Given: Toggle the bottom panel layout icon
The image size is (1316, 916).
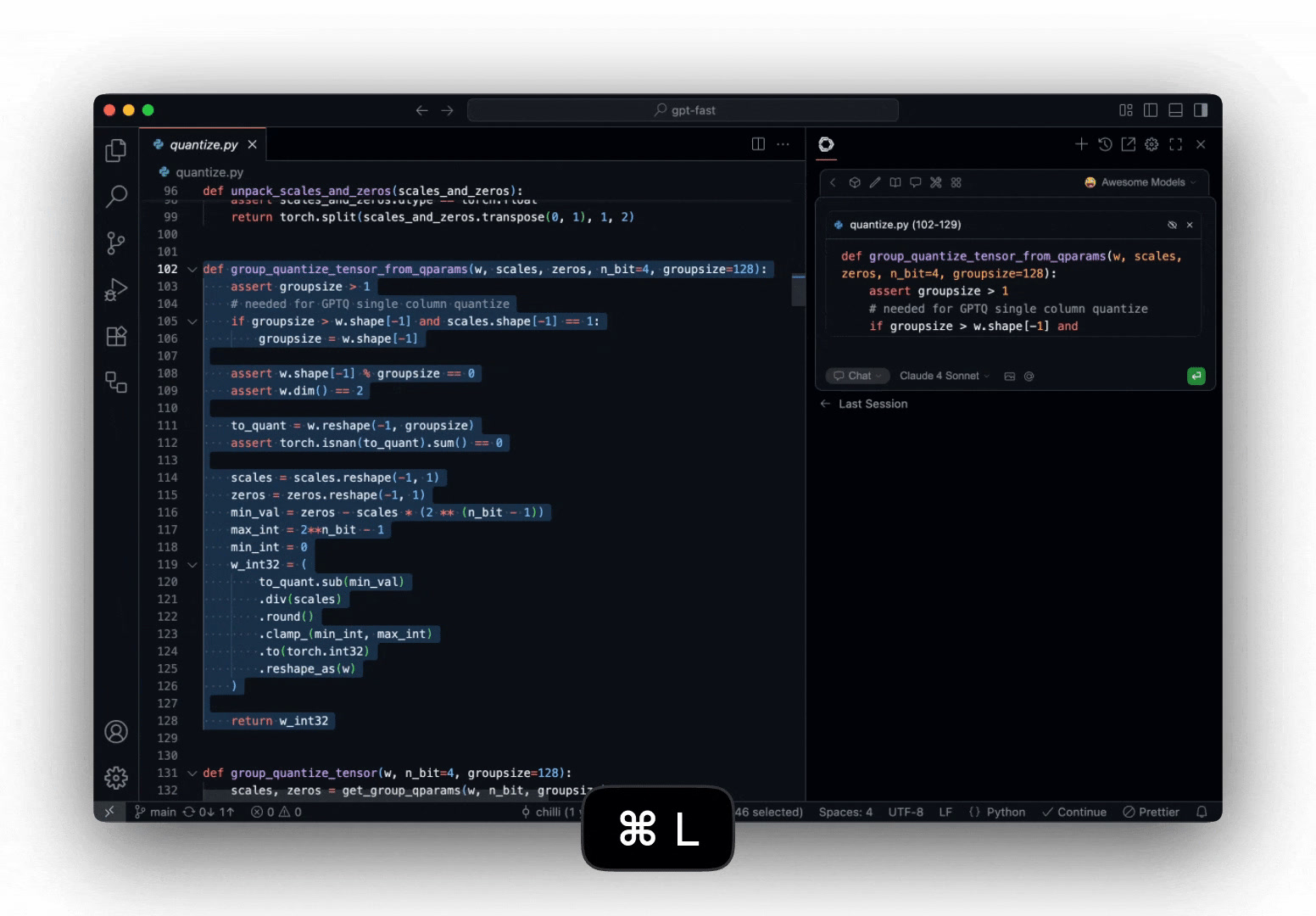Looking at the screenshot, I should 1175,110.
